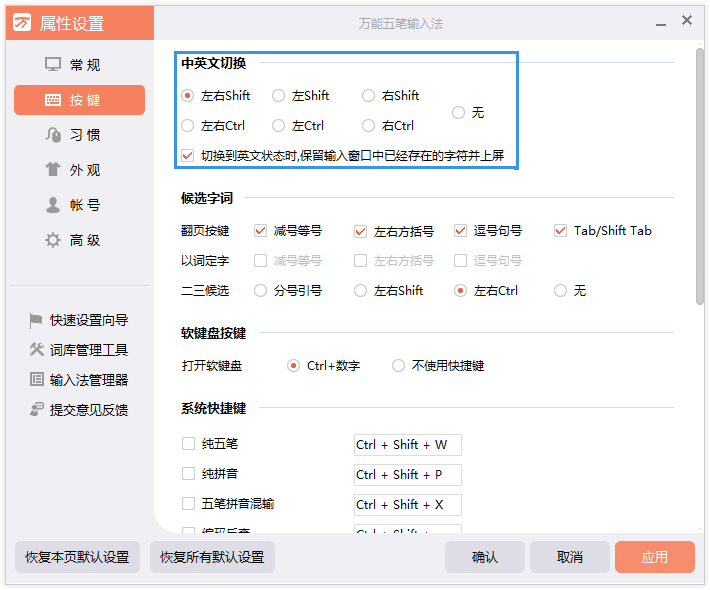Image resolution: width=710 pixels, height=590 pixels.
Task: Click the flag icon for 快速设置向导
Action: click(x=36, y=320)
